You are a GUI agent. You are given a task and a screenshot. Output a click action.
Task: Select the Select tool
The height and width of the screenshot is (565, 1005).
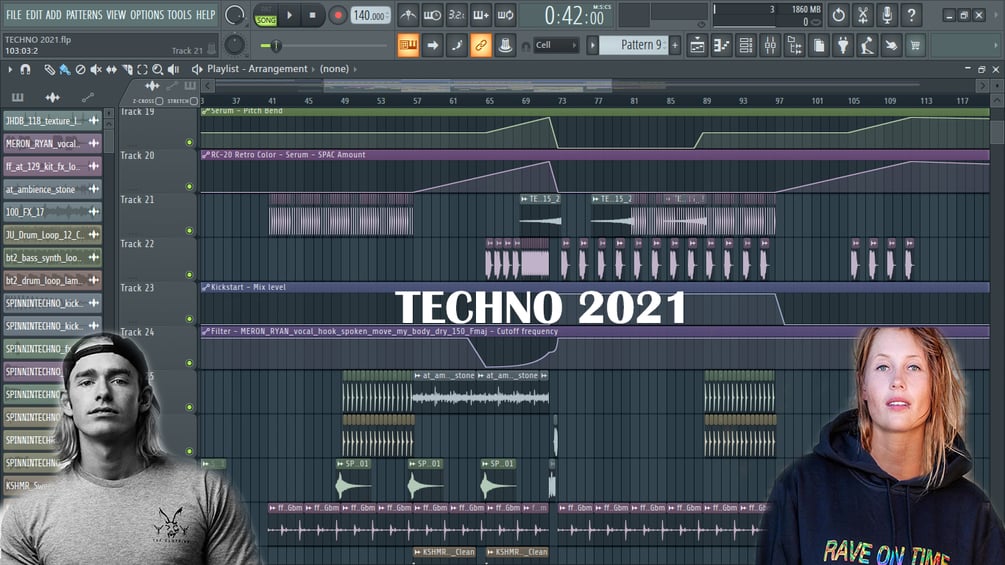click(x=142, y=69)
